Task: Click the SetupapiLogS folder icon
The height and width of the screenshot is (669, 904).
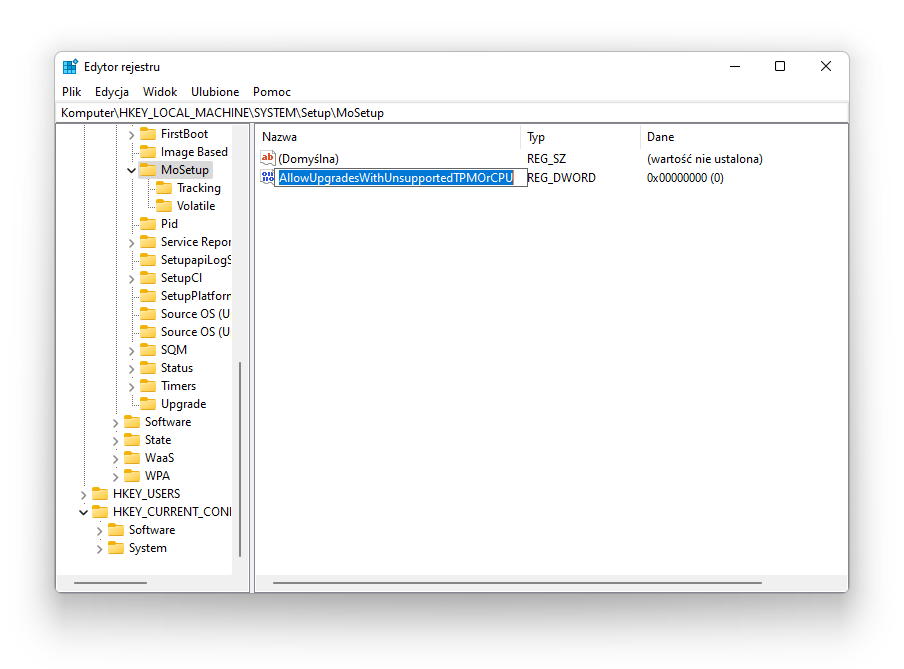Action: (x=148, y=260)
